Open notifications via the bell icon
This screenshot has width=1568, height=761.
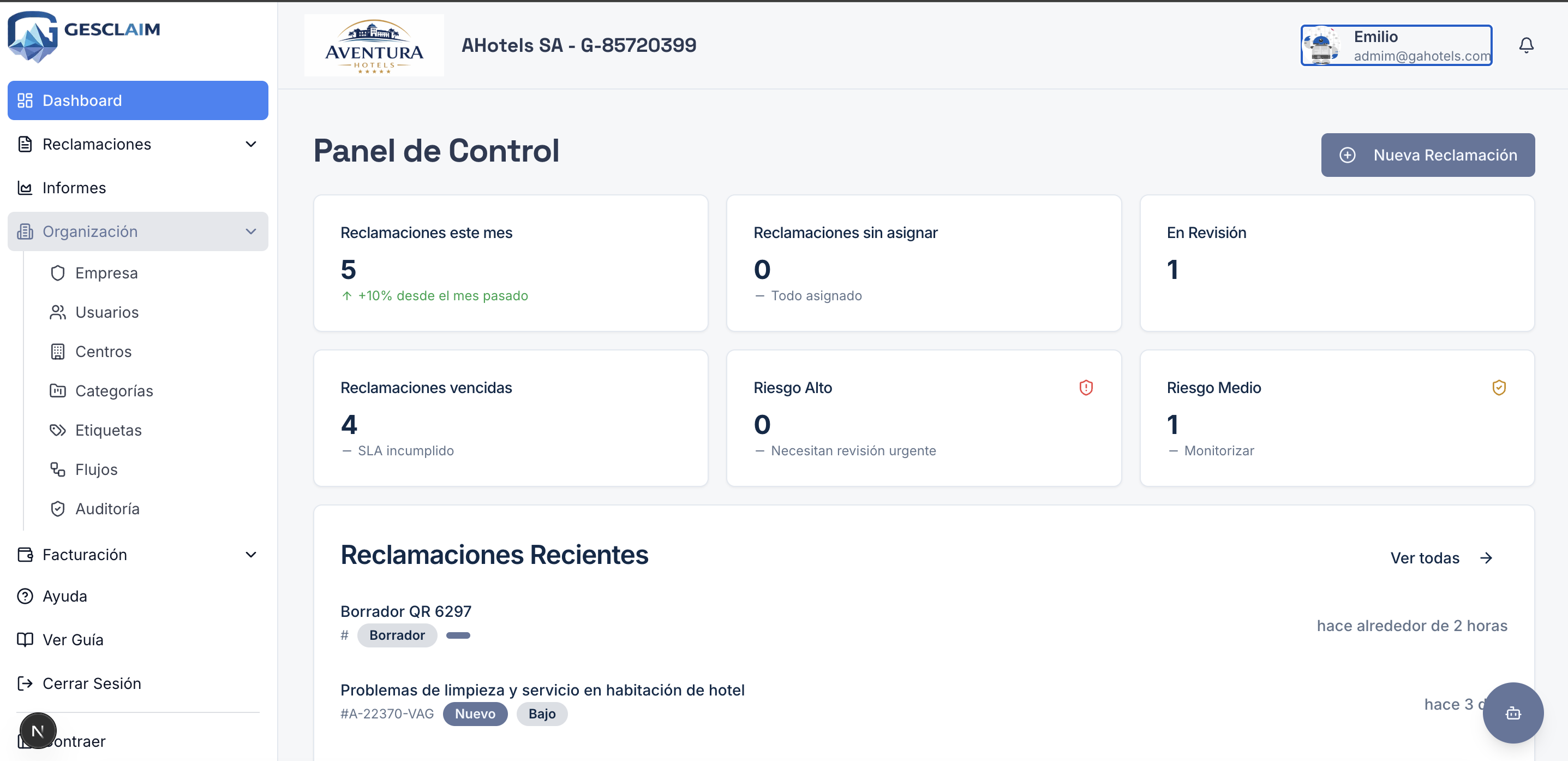(x=1526, y=44)
